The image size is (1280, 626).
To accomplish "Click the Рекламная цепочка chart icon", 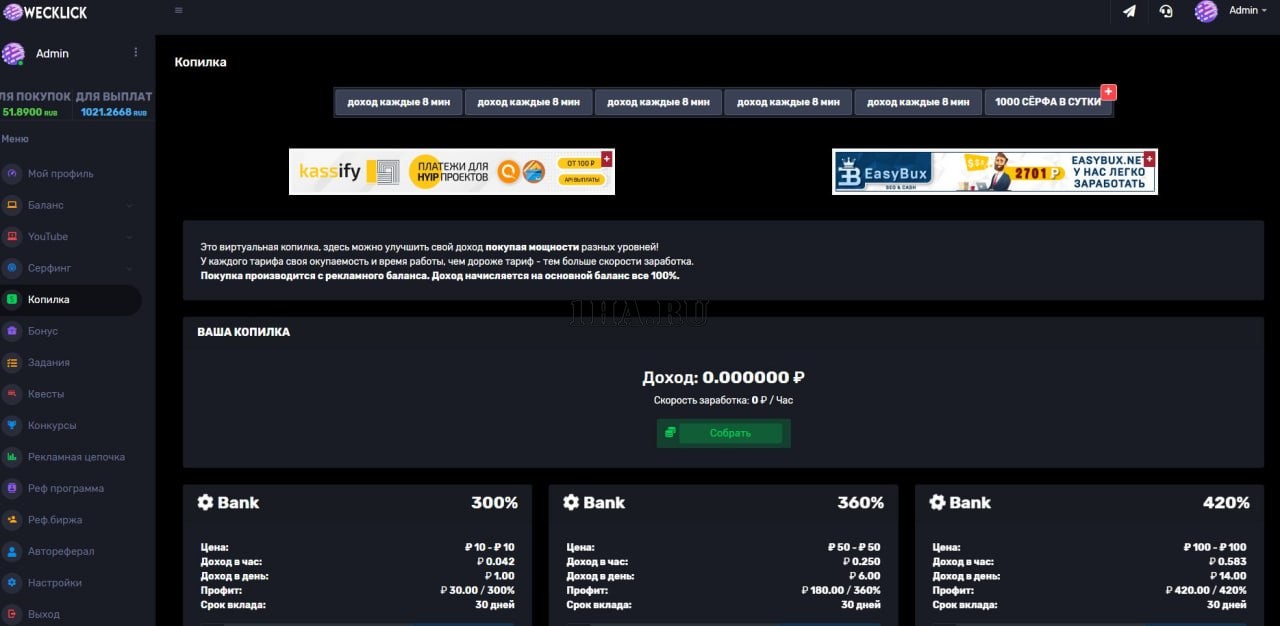I will coord(9,456).
